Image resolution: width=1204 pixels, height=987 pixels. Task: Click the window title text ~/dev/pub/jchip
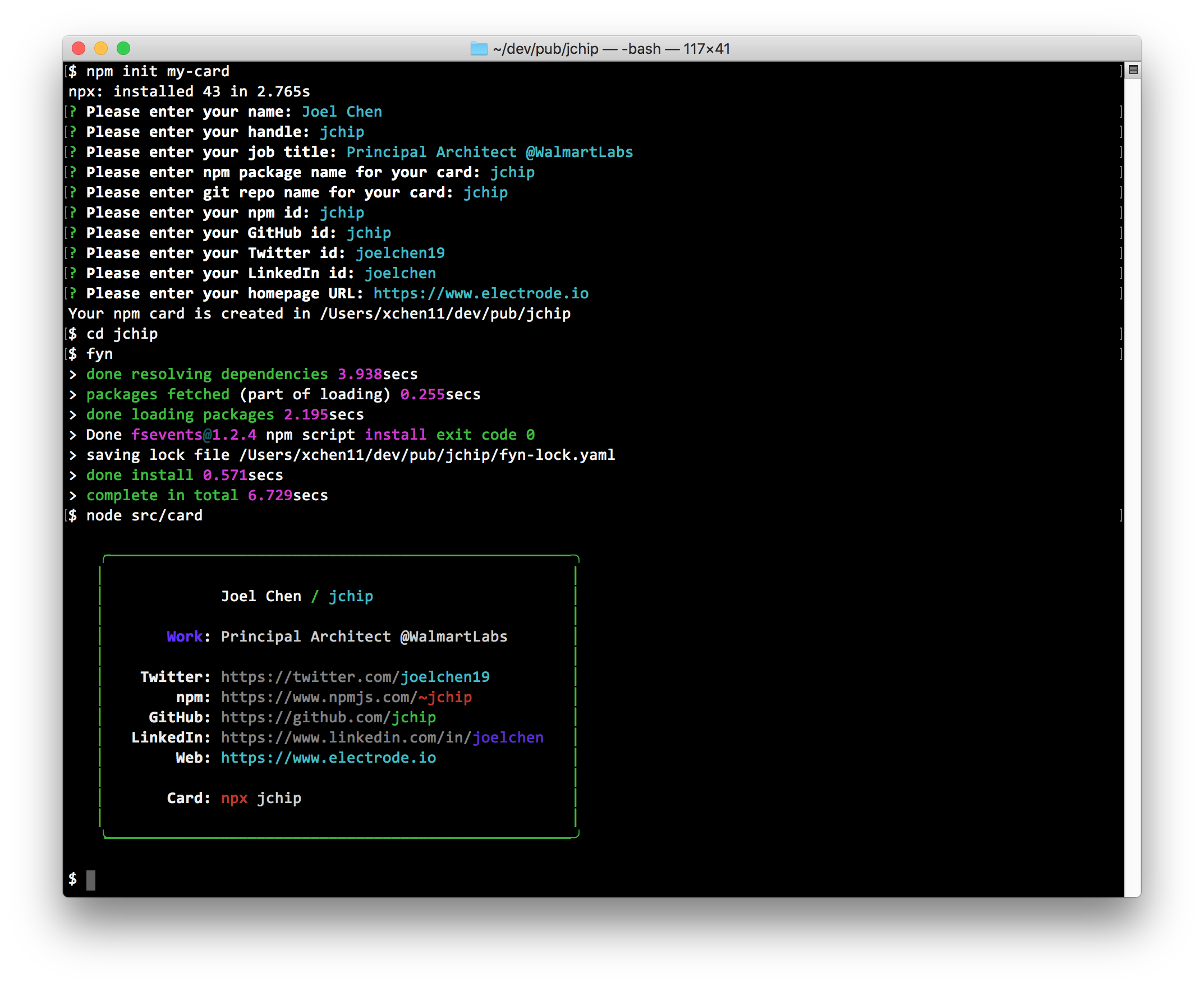click(x=545, y=49)
